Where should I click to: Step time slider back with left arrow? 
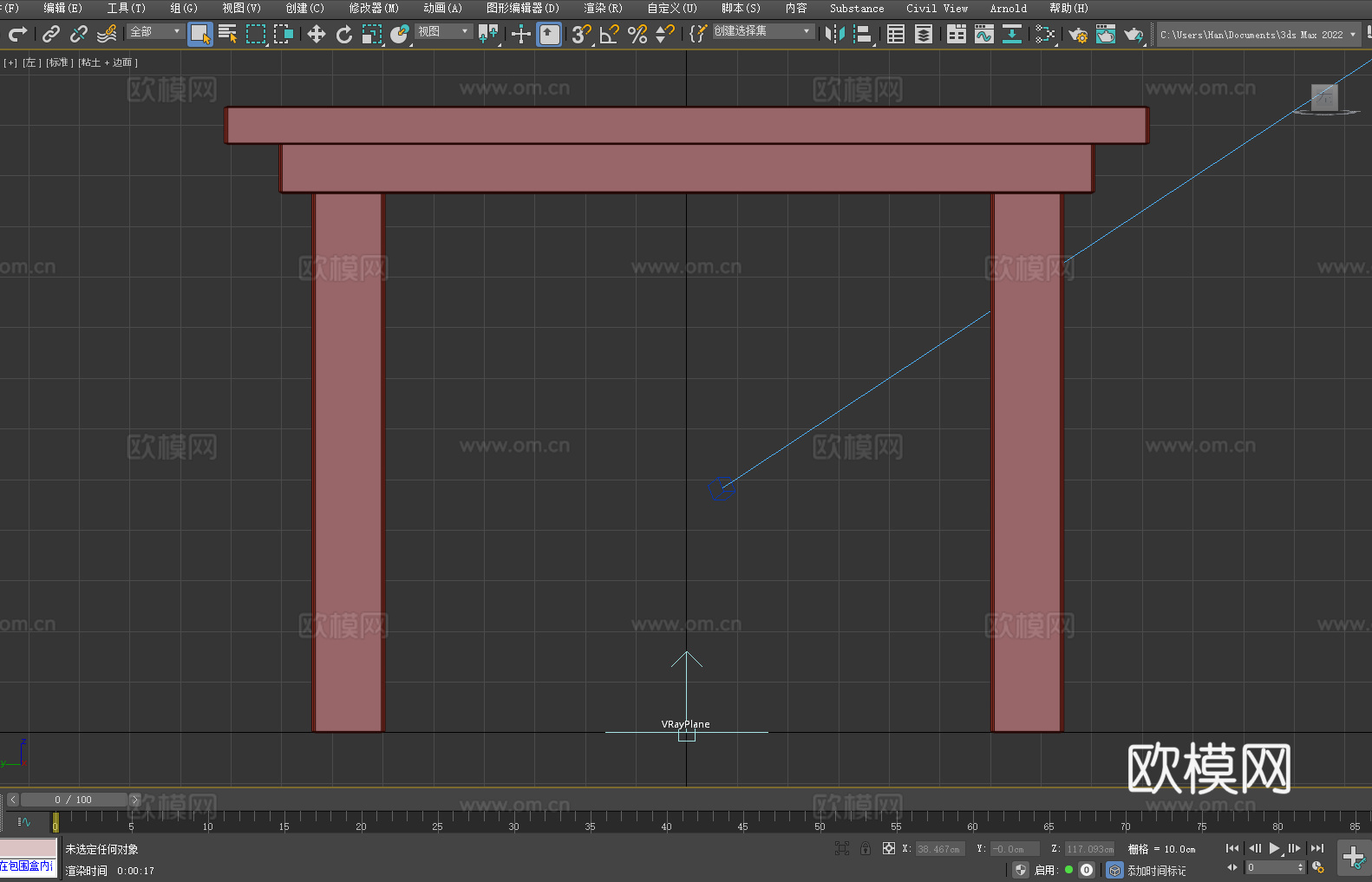tap(12, 800)
